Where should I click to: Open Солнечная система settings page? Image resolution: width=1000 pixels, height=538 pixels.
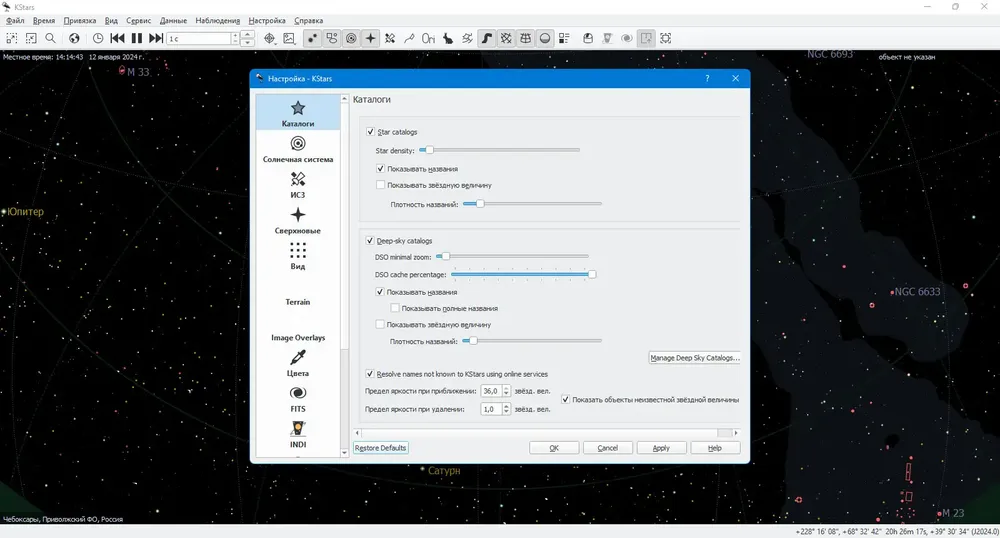coord(298,149)
